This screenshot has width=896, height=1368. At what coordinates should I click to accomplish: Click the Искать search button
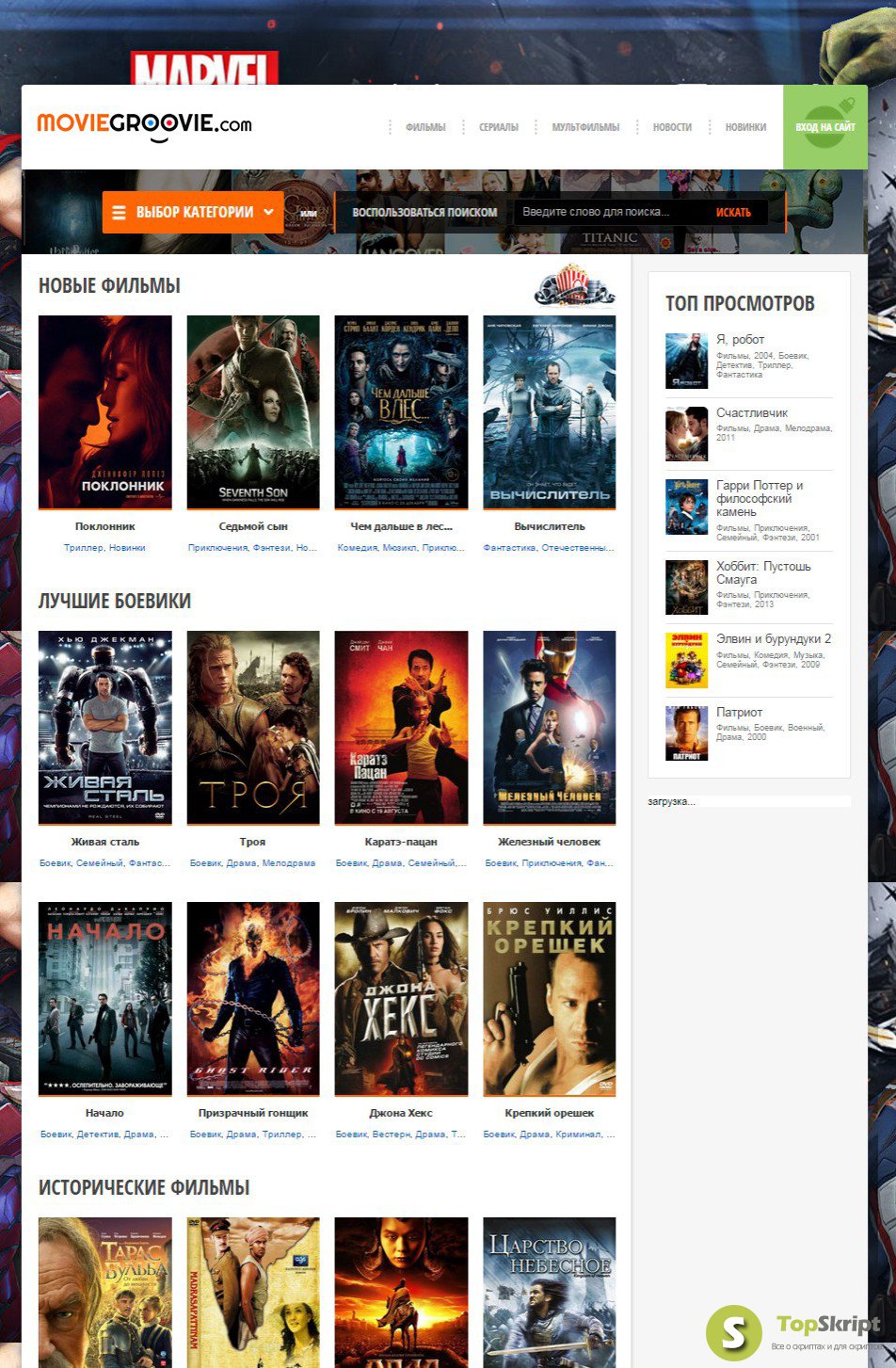[x=733, y=212]
